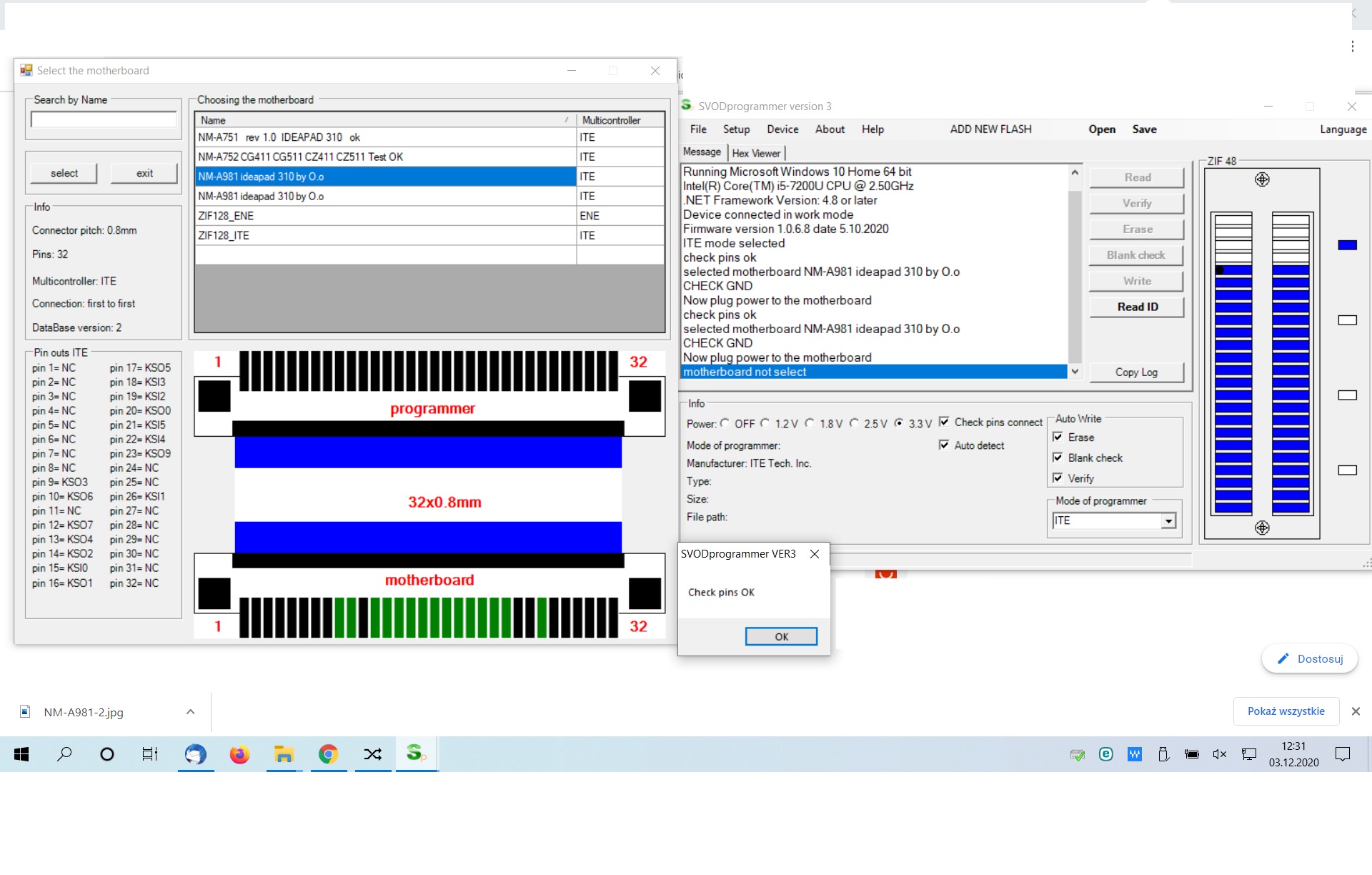Expand NM-A981-2.jpg download options chevron

pyautogui.click(x=190, y=712)
